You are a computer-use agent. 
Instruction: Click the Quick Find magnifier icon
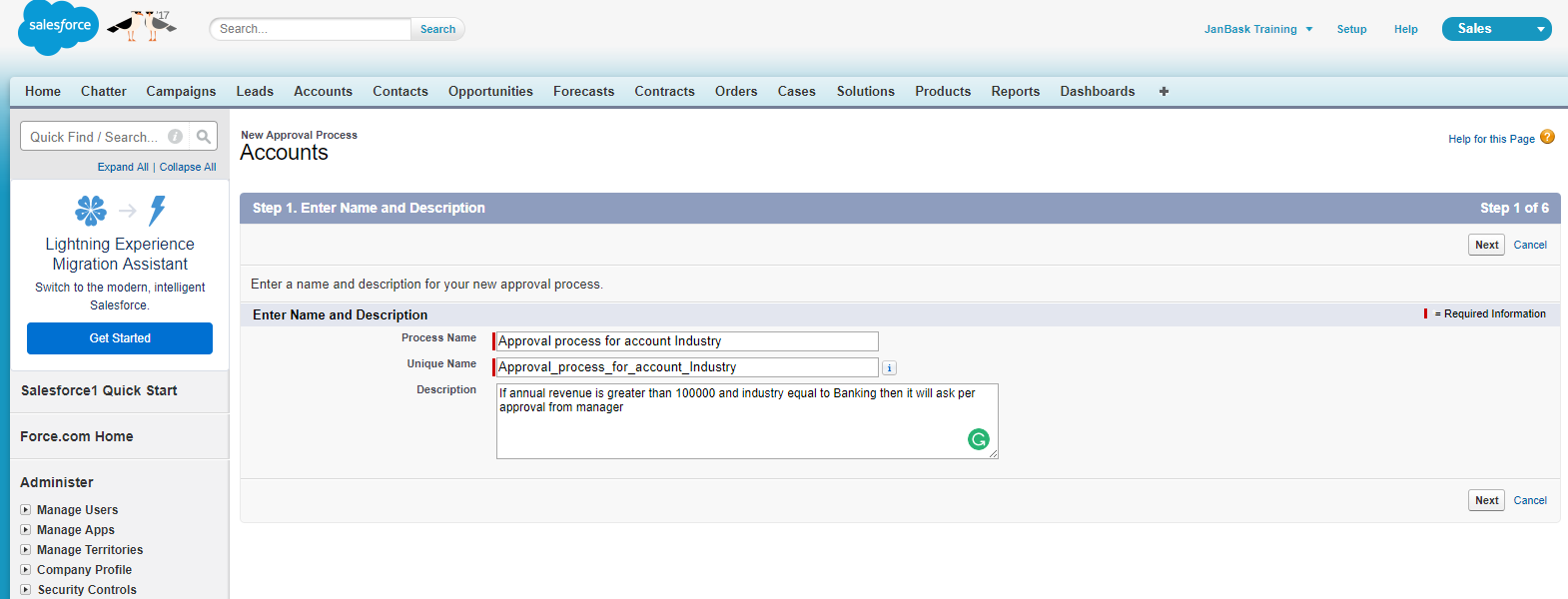[x=204, y=137]
